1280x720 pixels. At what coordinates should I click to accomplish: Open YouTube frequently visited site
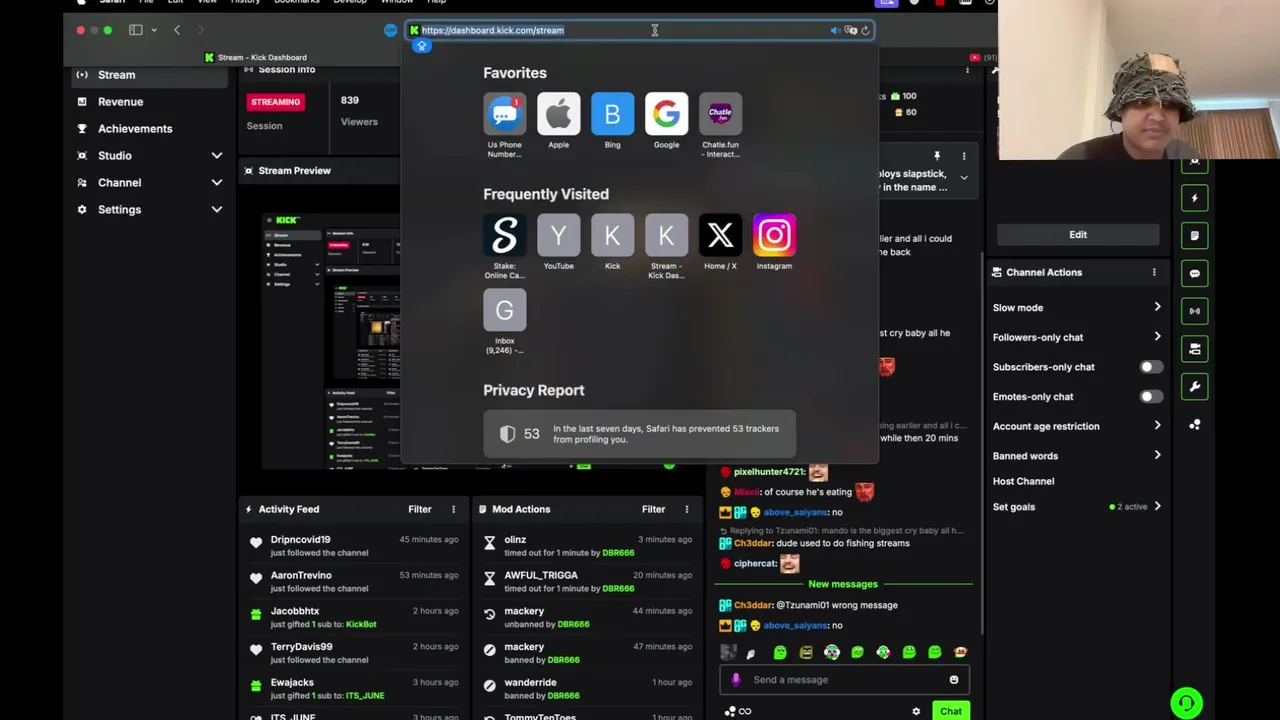558,236
